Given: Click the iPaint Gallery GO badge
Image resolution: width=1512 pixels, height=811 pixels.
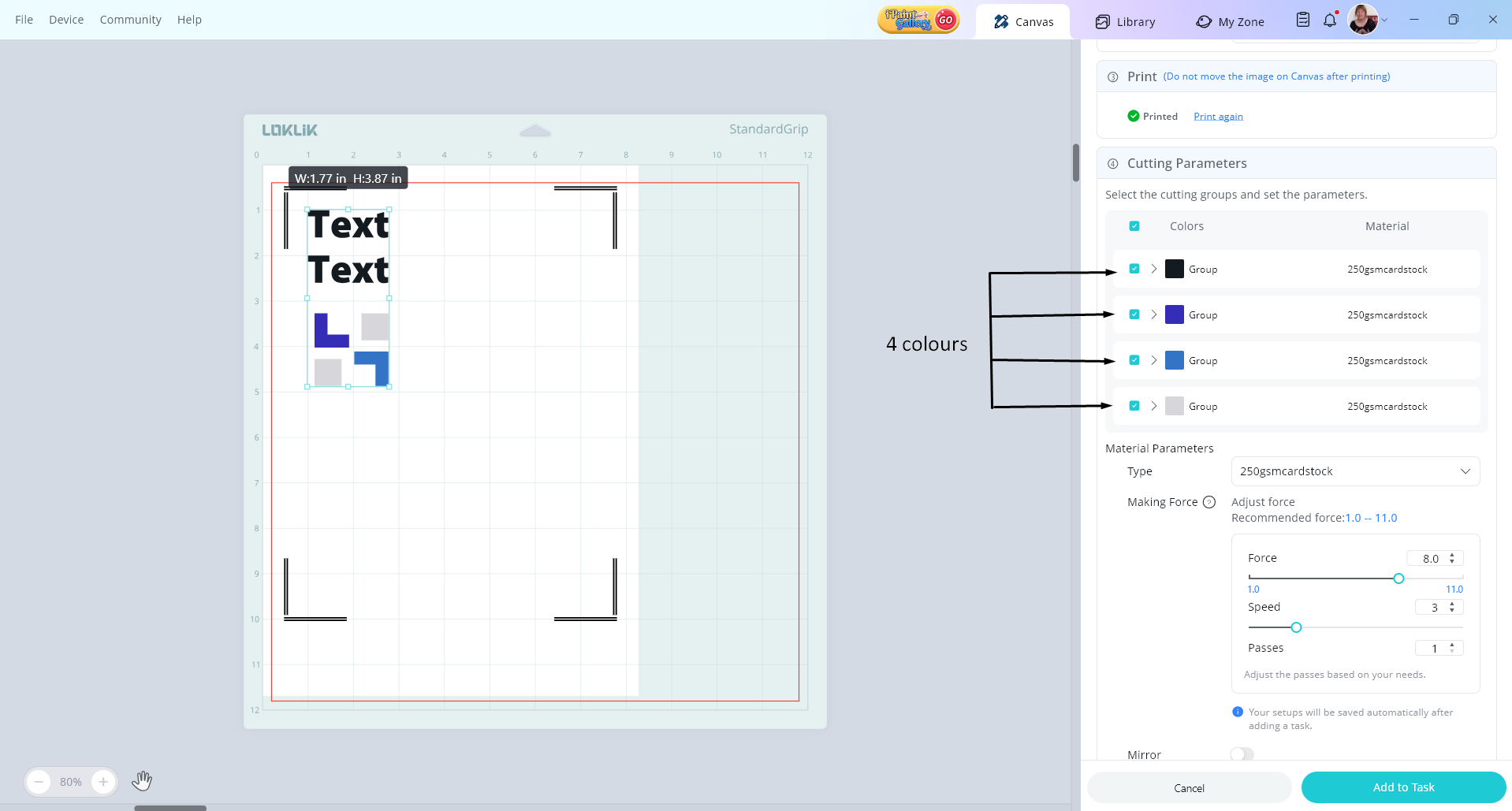Looking at the screenshot, I should tap(918, 20).
